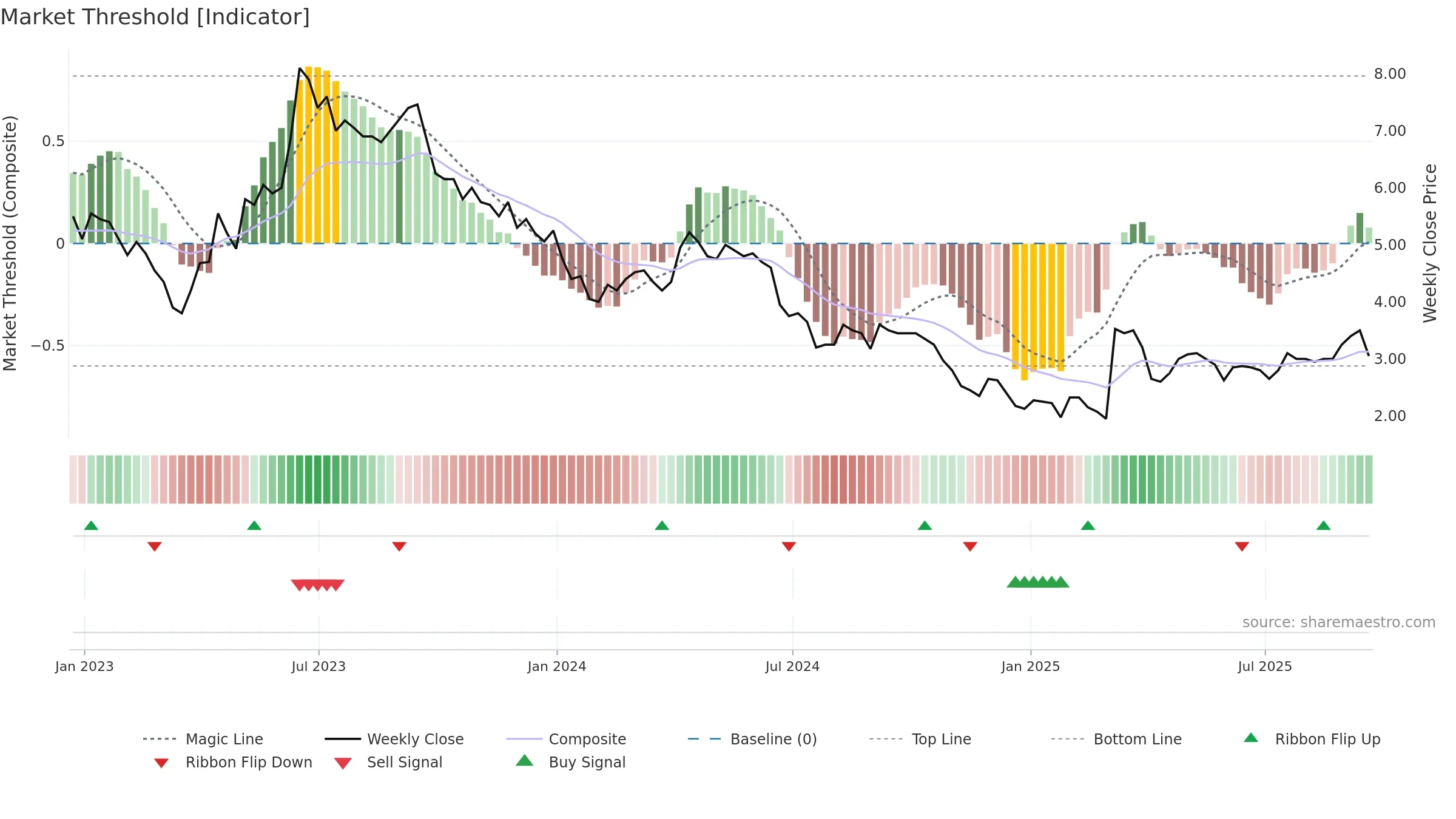Open the source: sharemaestro.com credit

[x=1339, y=622]
